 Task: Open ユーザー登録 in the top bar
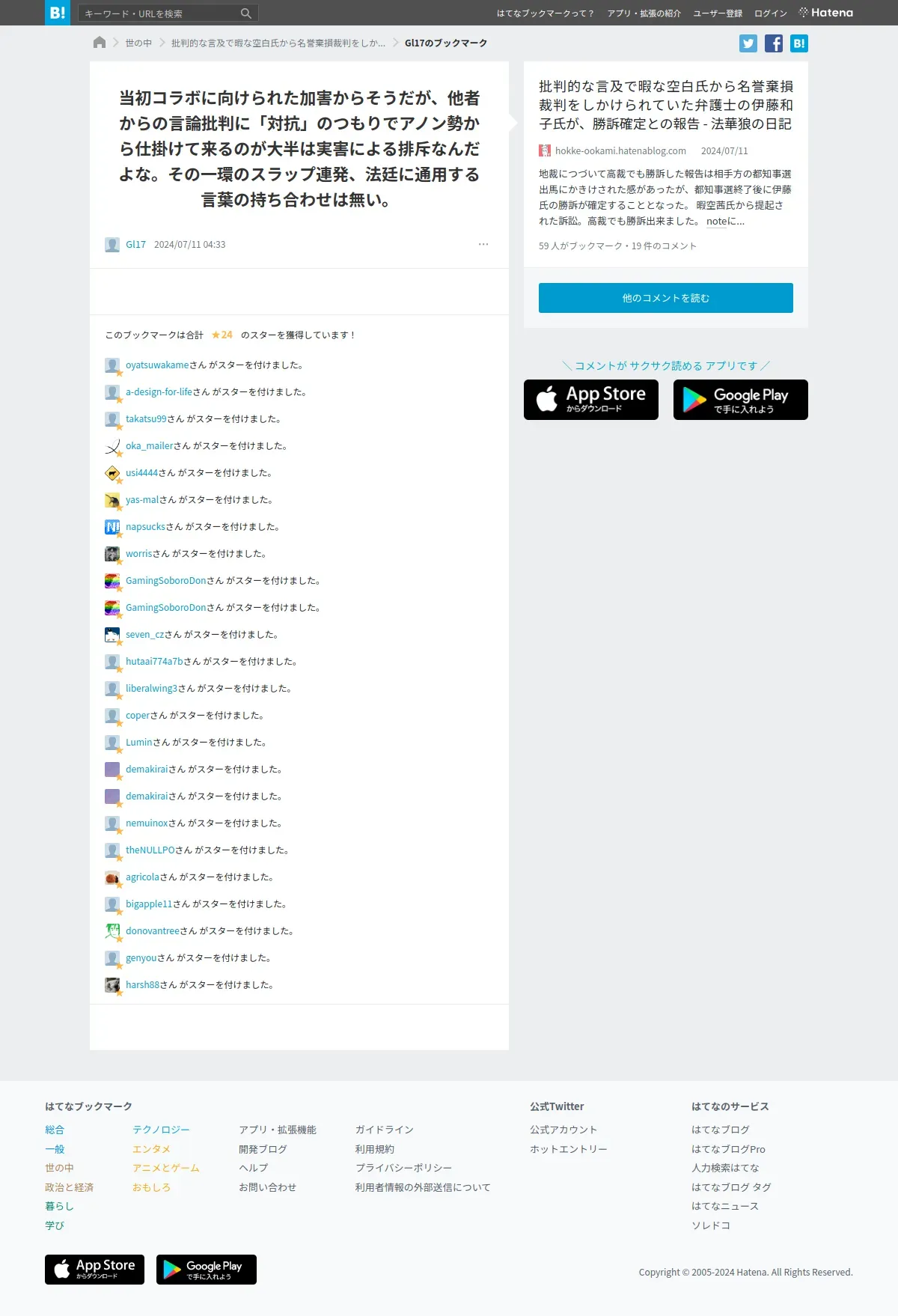coord(718,13)
